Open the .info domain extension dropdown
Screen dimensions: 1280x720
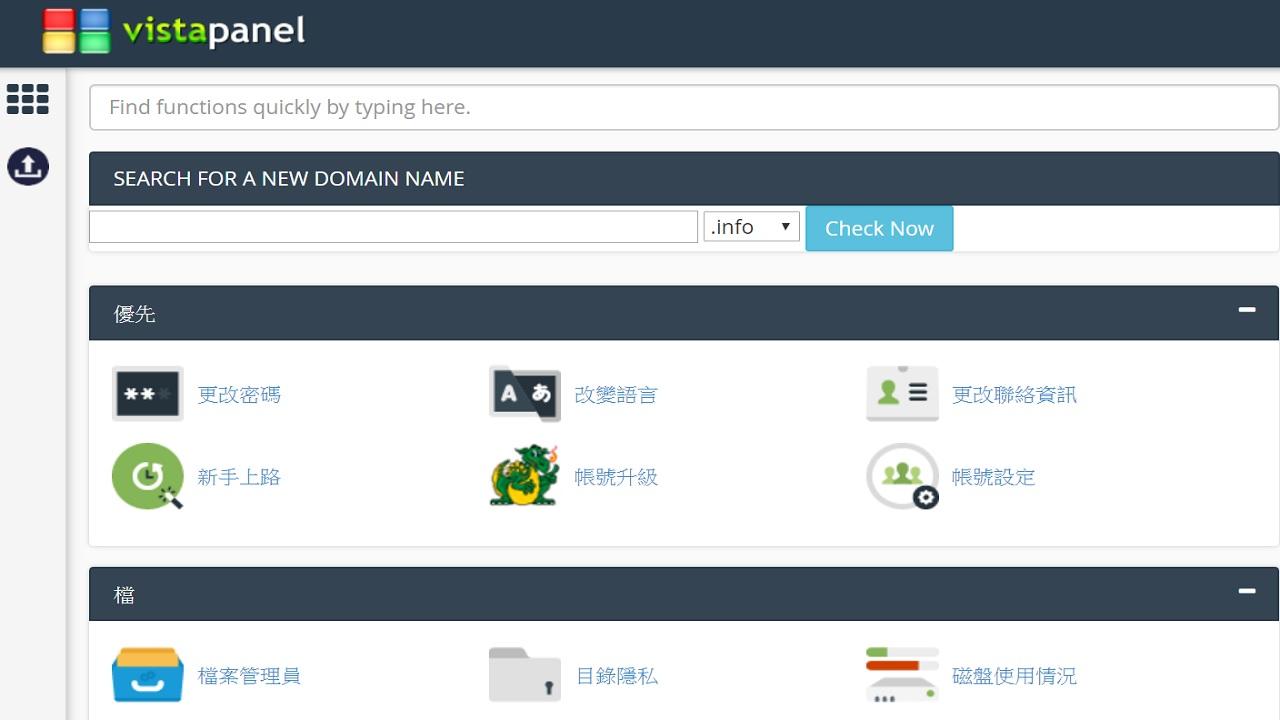751,227
